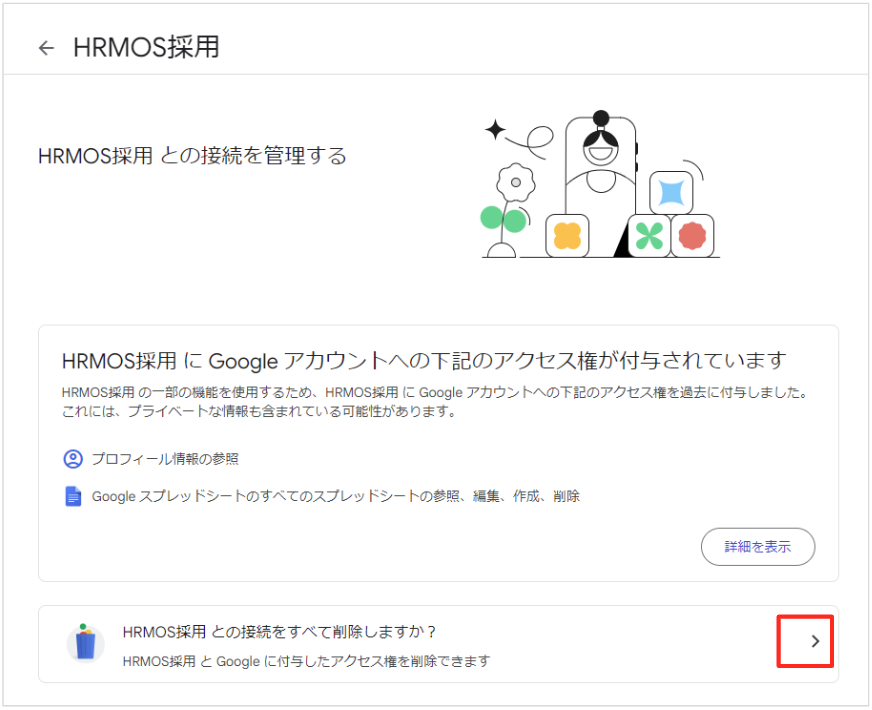The height and width of the screenshot is (710, 872).
Task: Click the trash bin deletion icon
Action: [x=85, y=644]
